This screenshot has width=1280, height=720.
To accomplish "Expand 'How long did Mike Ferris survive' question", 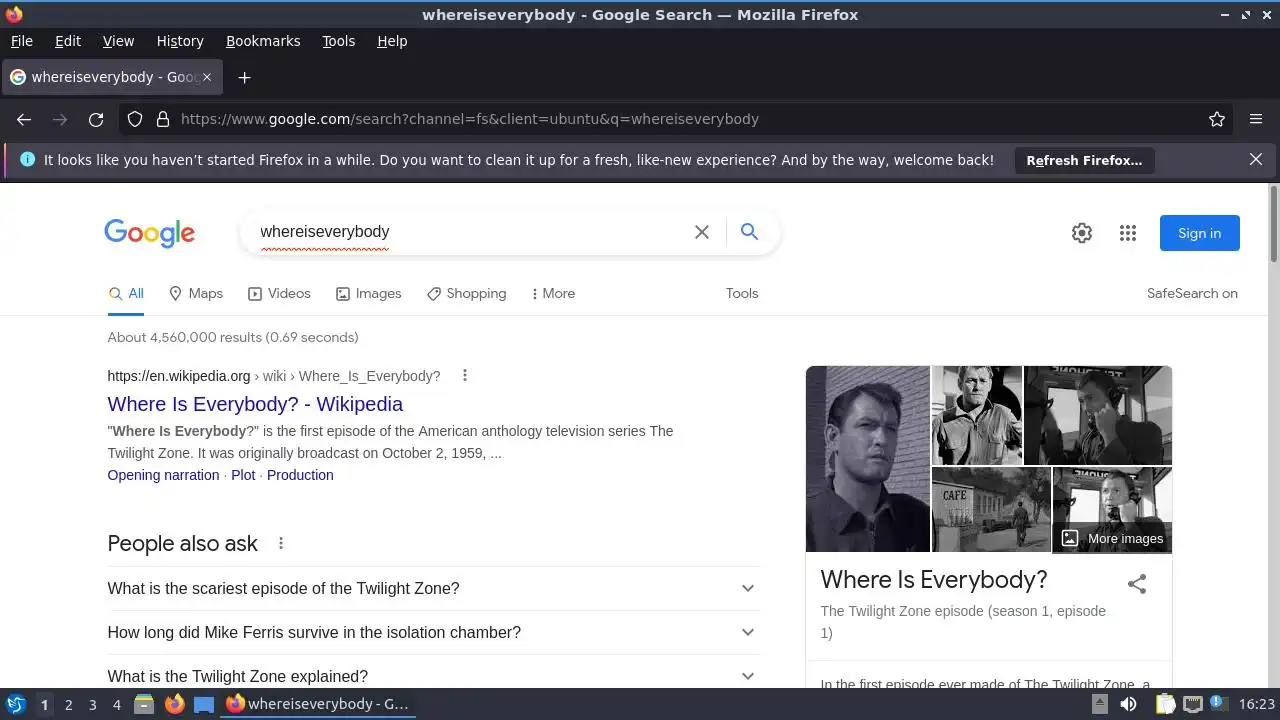I will click(x=433, y=632).
